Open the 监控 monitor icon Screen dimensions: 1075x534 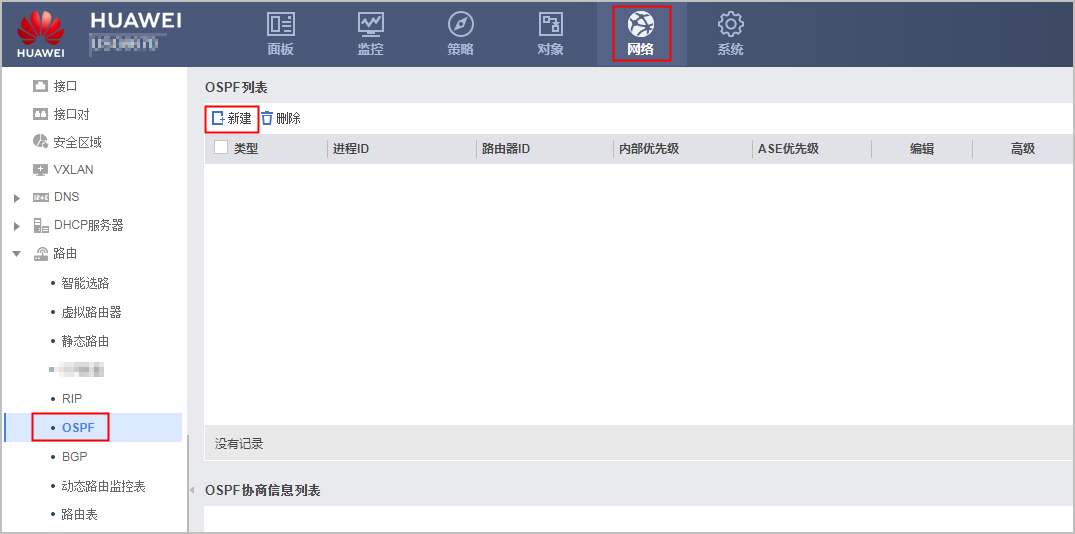370,24
